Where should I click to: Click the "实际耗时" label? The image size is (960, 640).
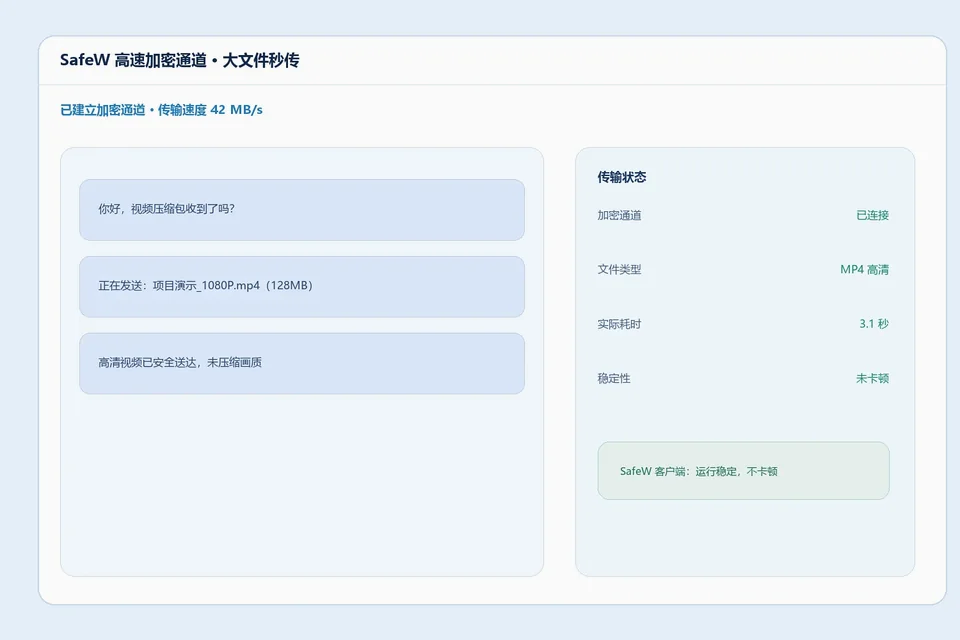click(619, 324)
